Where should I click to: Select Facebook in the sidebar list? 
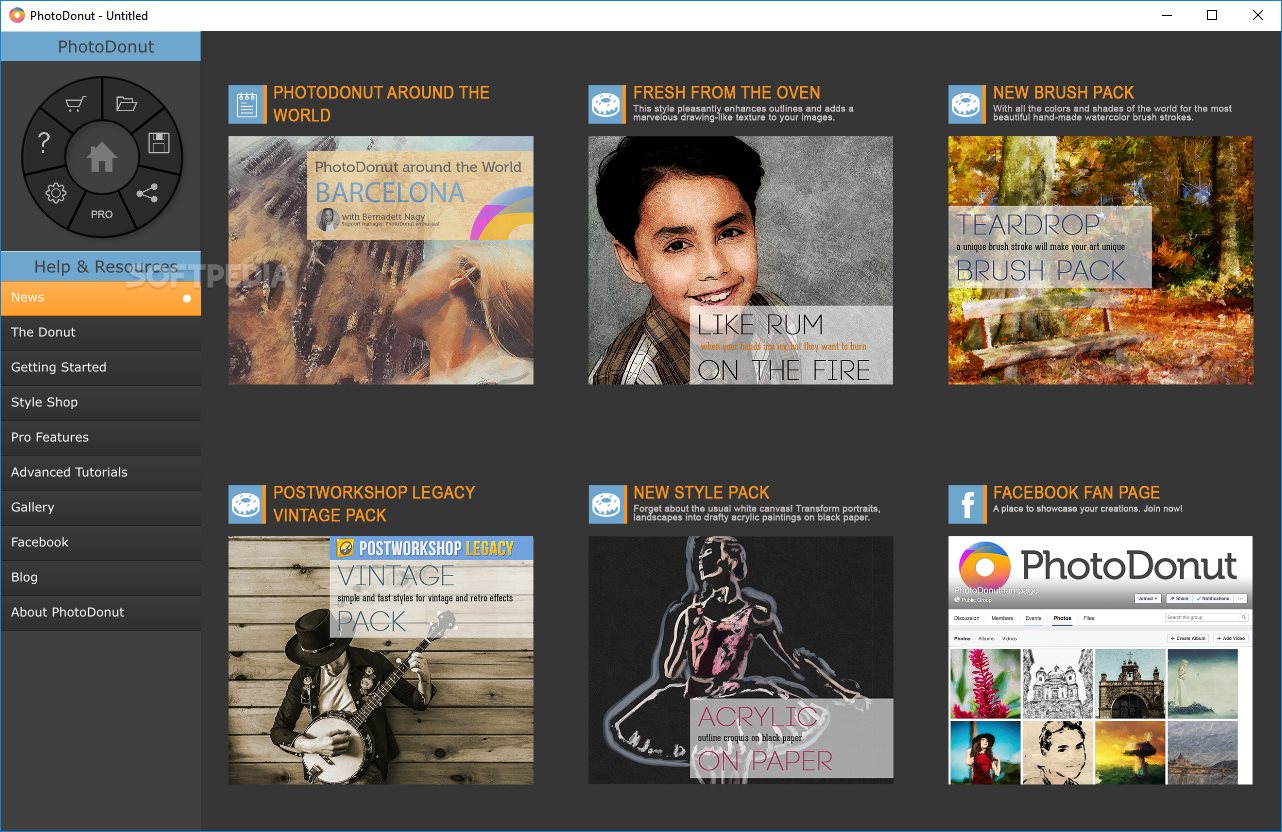click(x=101, y=543)
